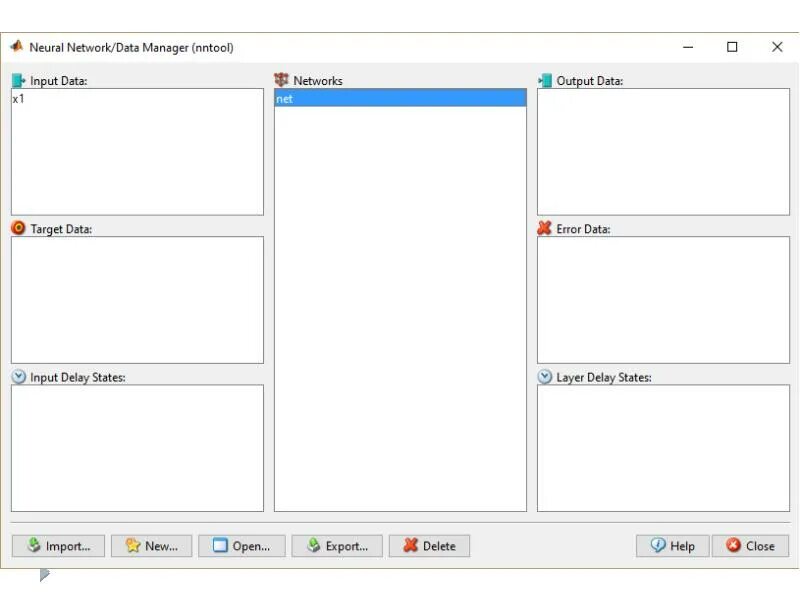800x600 pixels.
Task: Click the Input Delay States clock icon
Action: [18, 377]
